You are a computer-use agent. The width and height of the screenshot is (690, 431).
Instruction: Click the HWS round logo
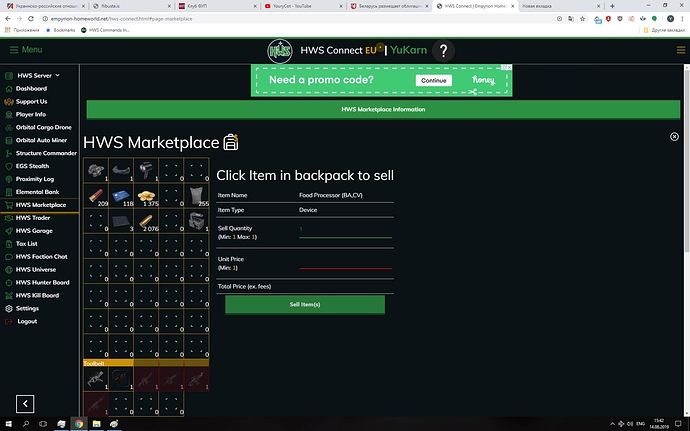click(279, 51)
